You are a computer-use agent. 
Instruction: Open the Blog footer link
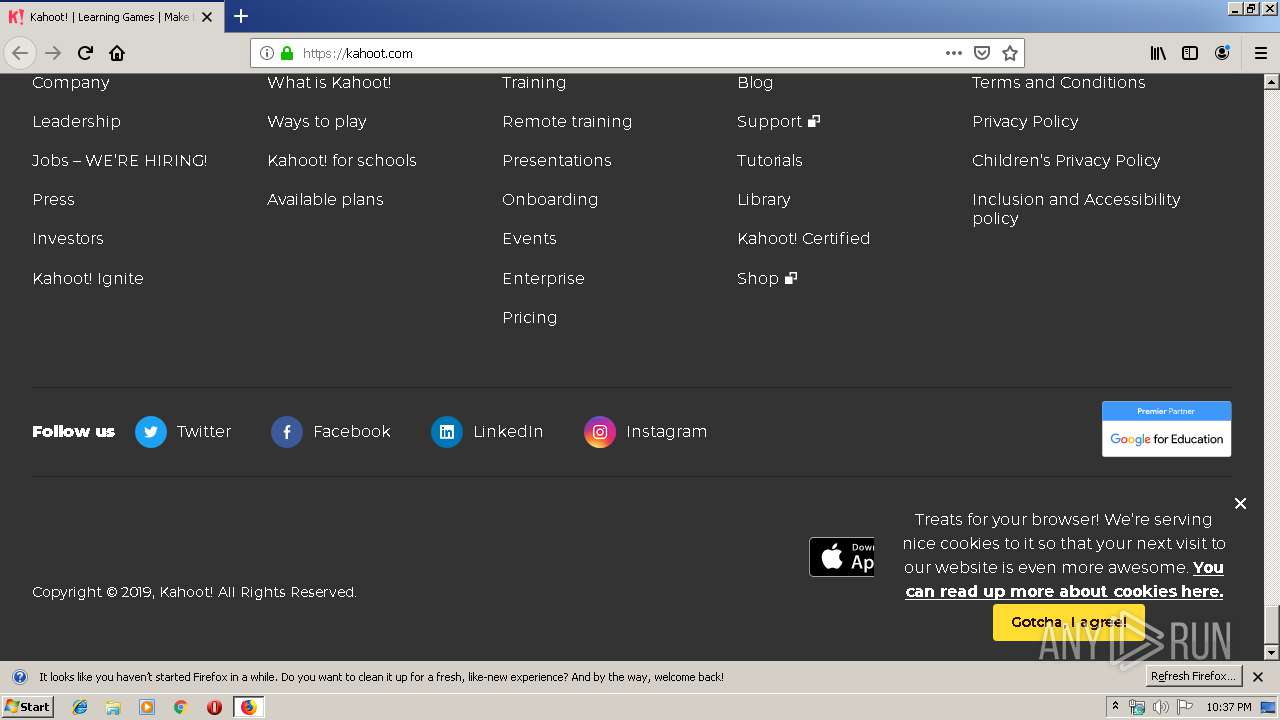(755, 83)
